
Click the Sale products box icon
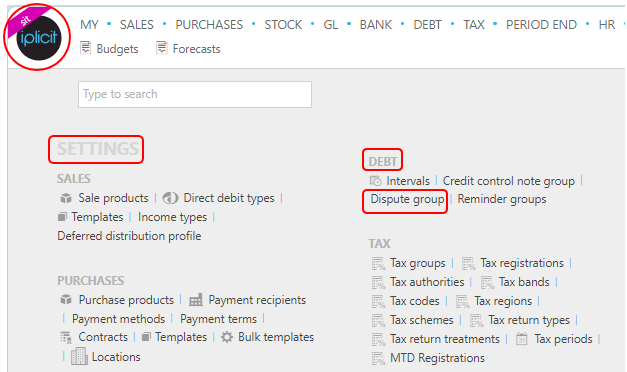(x=66, y=198)
